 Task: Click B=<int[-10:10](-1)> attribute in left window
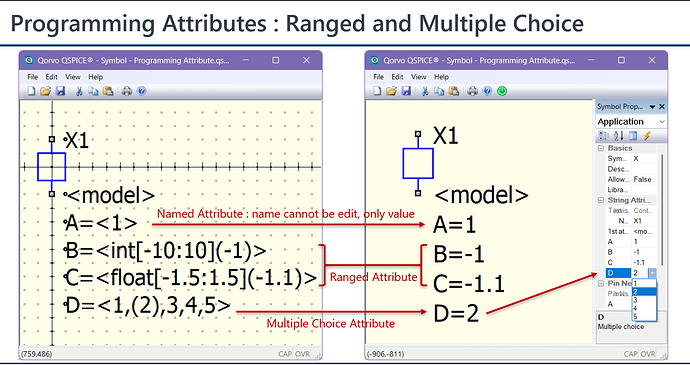point(166,251)
